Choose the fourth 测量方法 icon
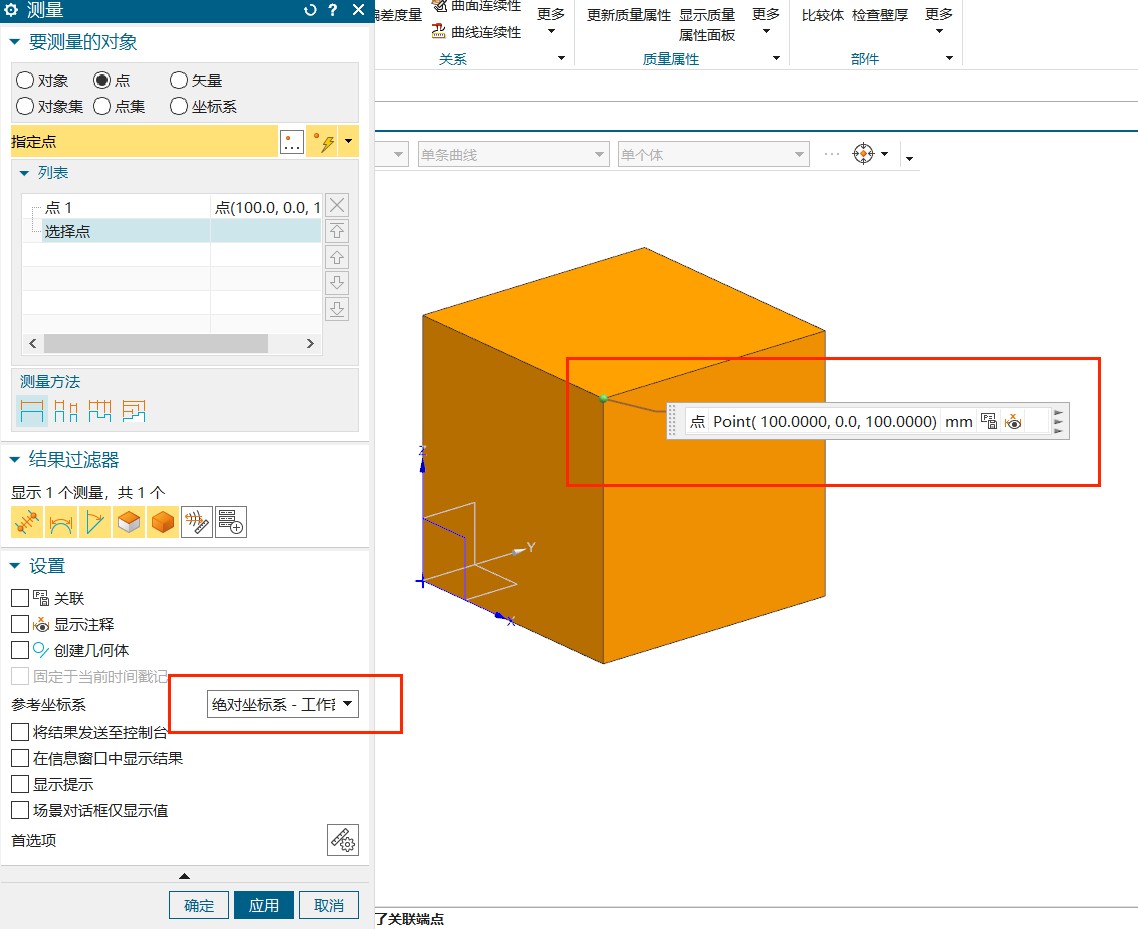This screenshot has height=929, width=1138. (x=134, y=411)
